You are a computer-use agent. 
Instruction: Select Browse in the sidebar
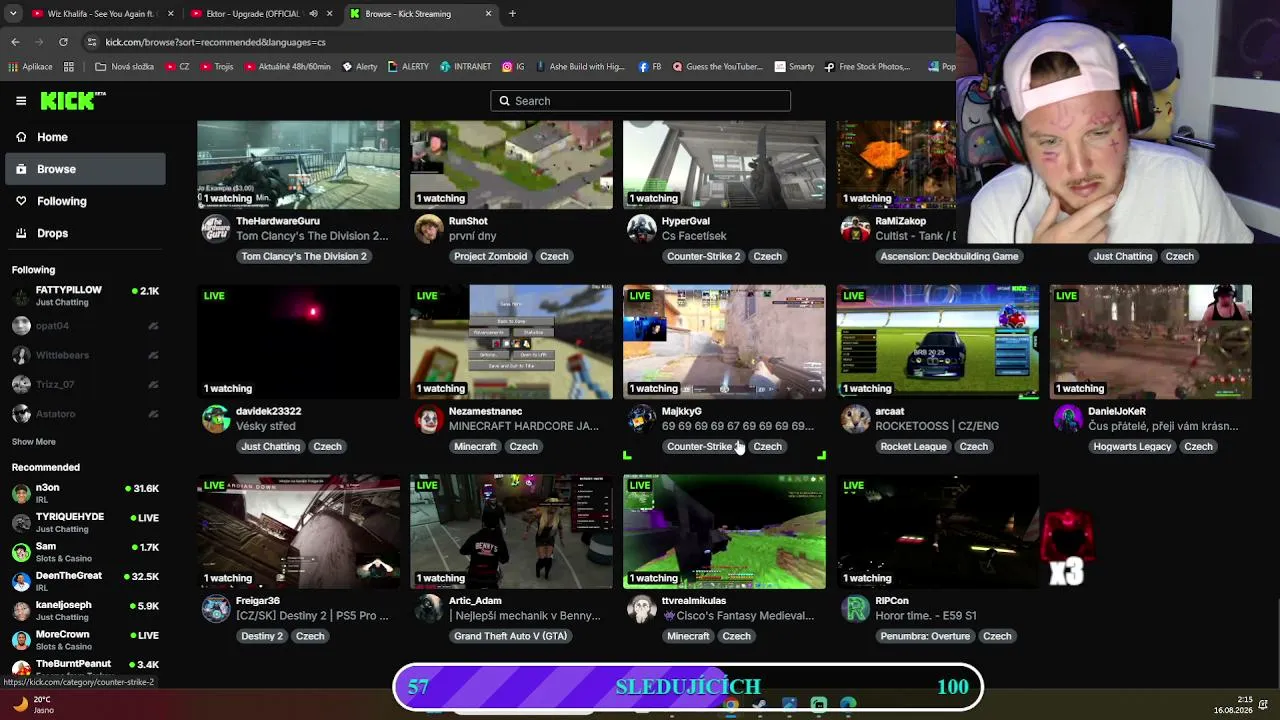[x=85, y=169]
